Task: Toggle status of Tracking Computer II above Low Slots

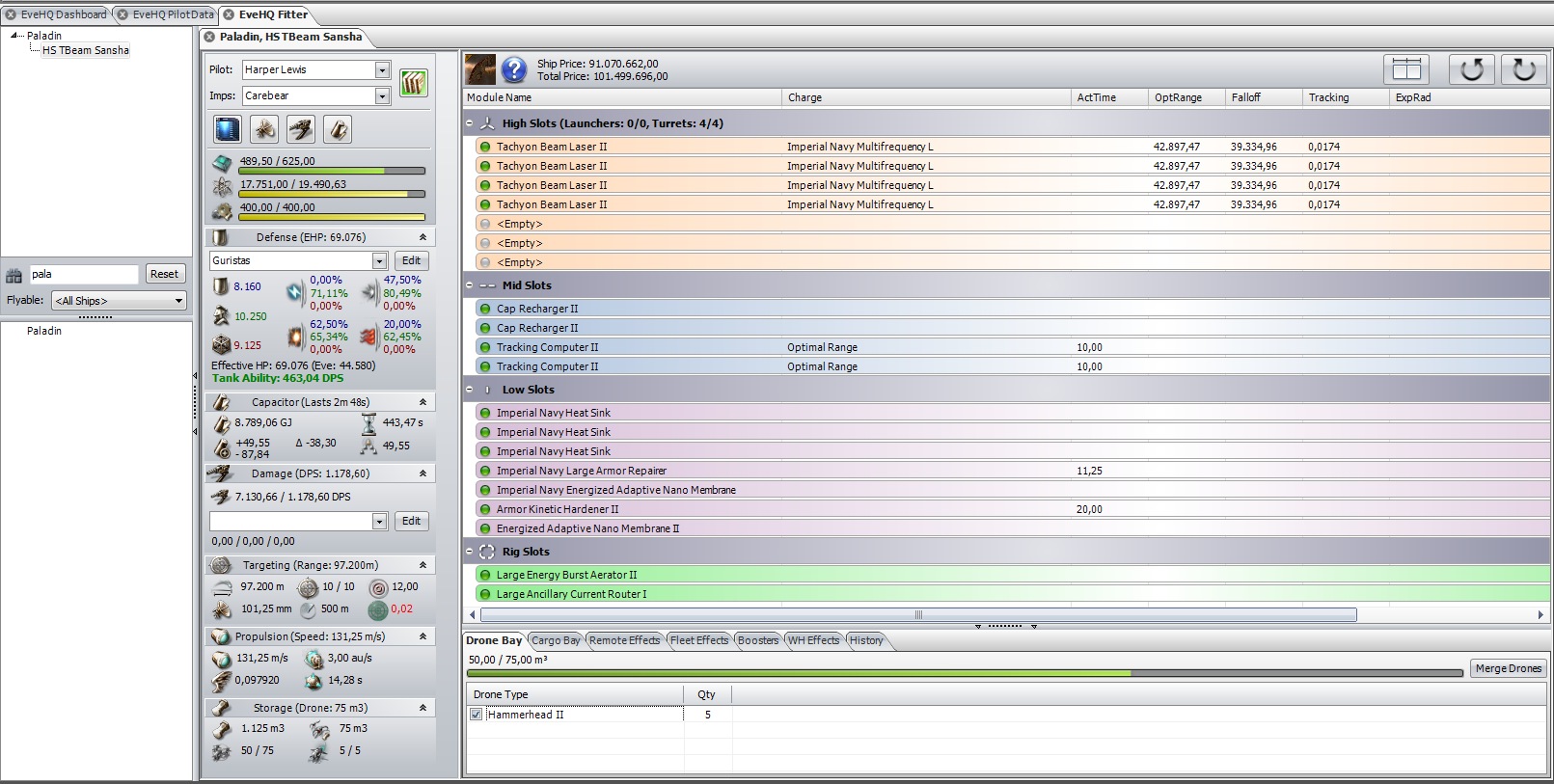Action: [x=484, y=366]
